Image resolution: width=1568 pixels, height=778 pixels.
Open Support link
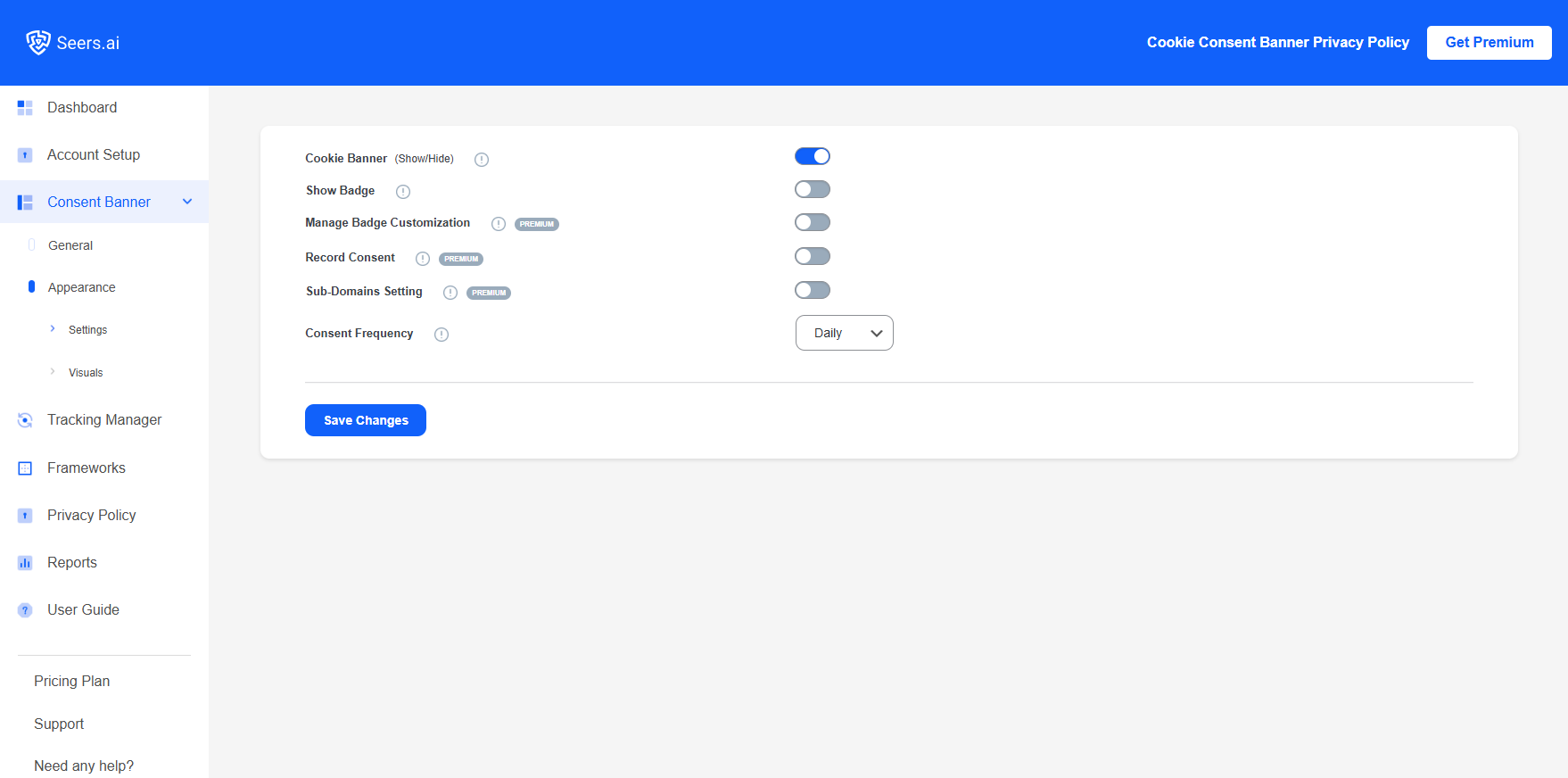59,724
